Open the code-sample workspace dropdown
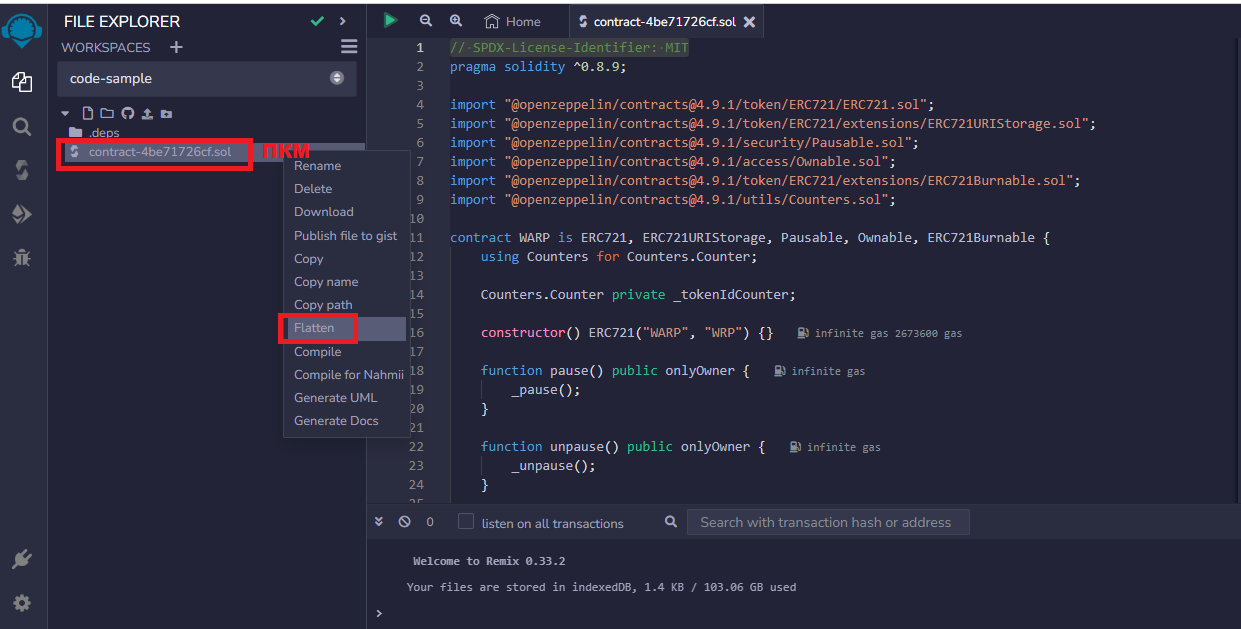The height and width of the screenshot is (629, 1241). pyautogui.click(x=206, y=78)
